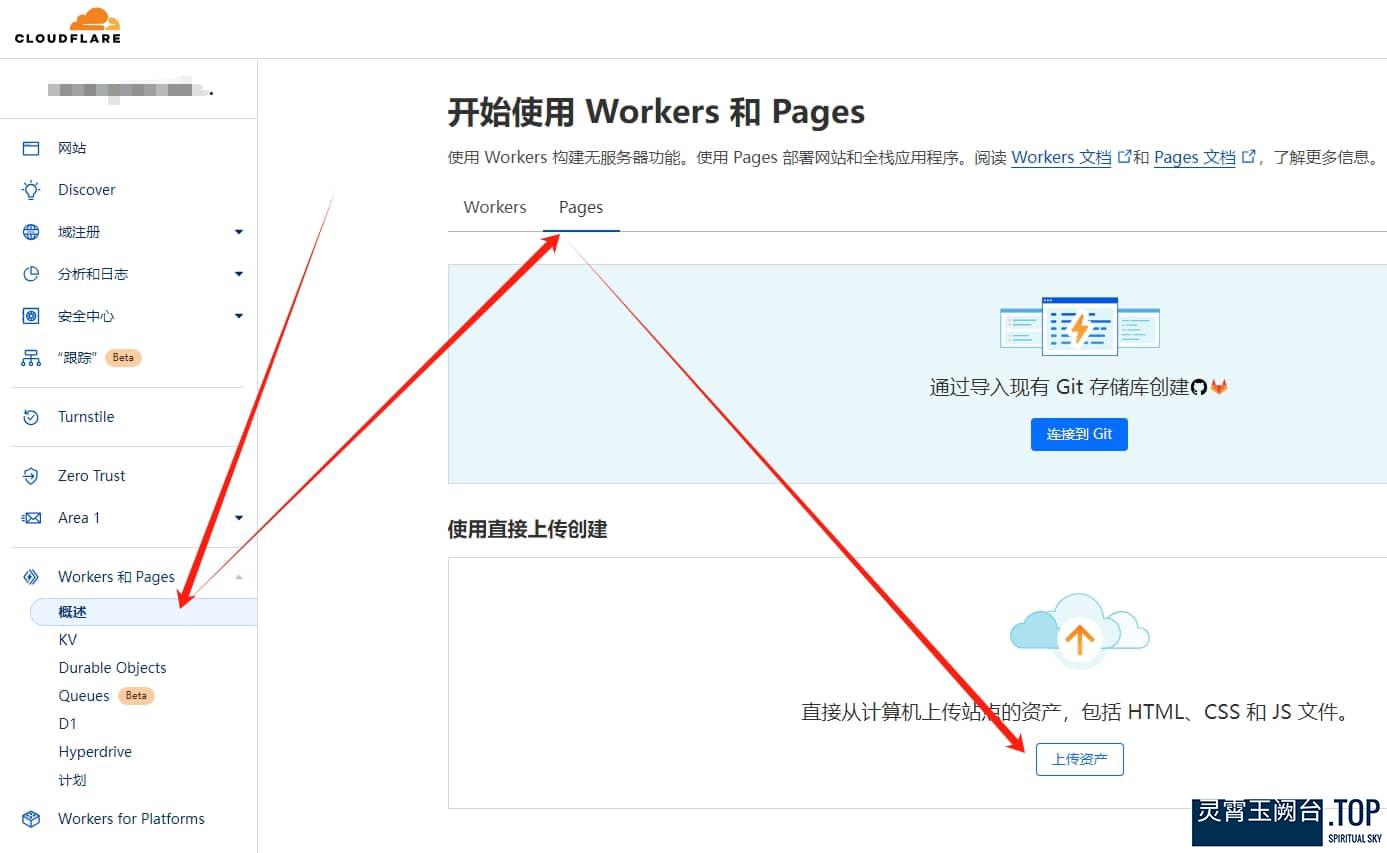The width and height of the screenshot is (1387, 853).
Task: Click the Discover lightbulb icon
Action: (x=31, y=190)
